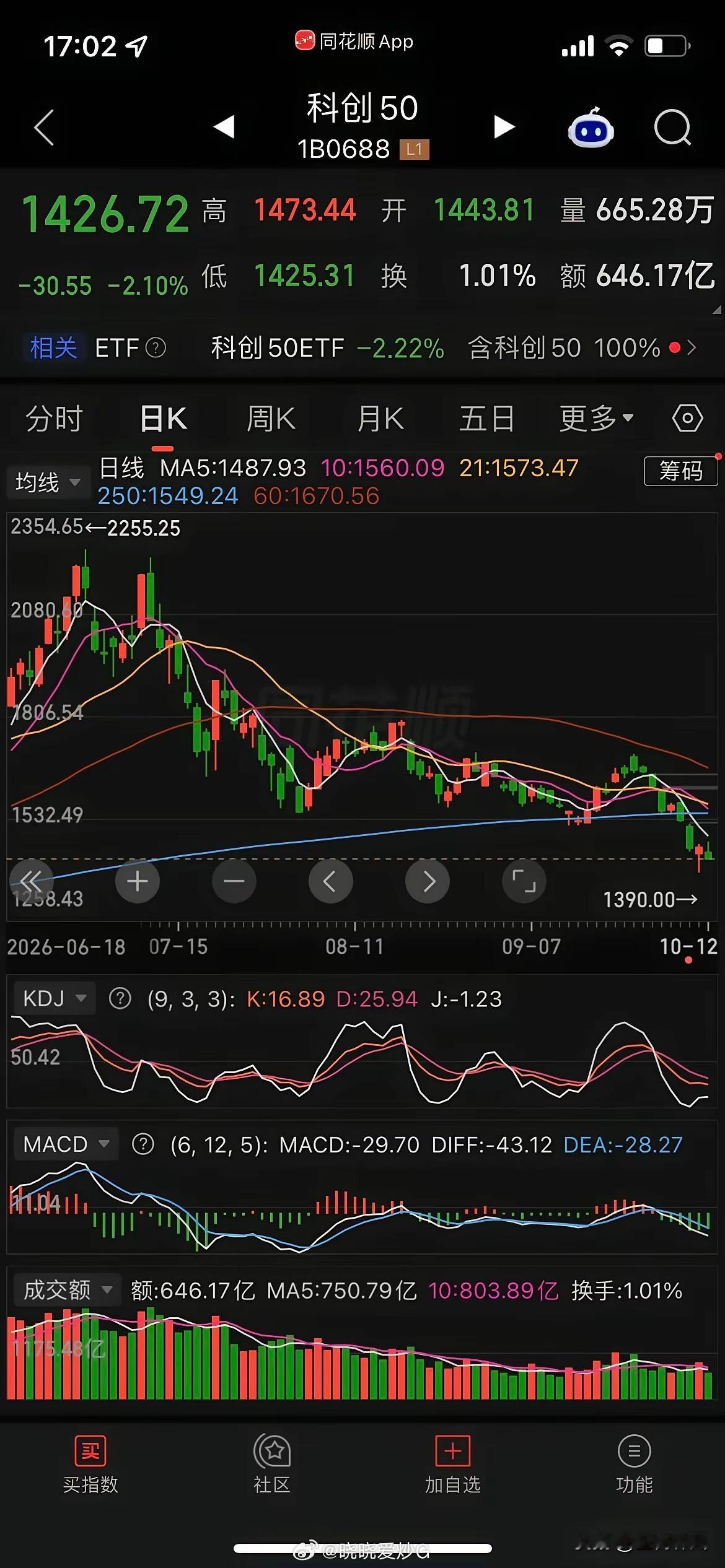Viewport: 725px width, 1568px height.
Task: Switch to 五日 tab
Action: [x=487, y=418]
